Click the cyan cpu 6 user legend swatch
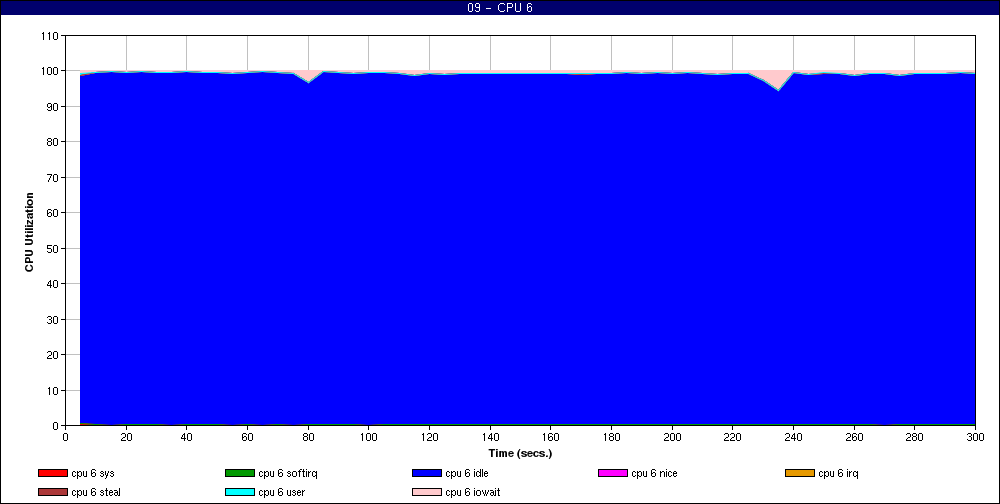This screenshot has width=1000, height=504. (x=240, y=493)
